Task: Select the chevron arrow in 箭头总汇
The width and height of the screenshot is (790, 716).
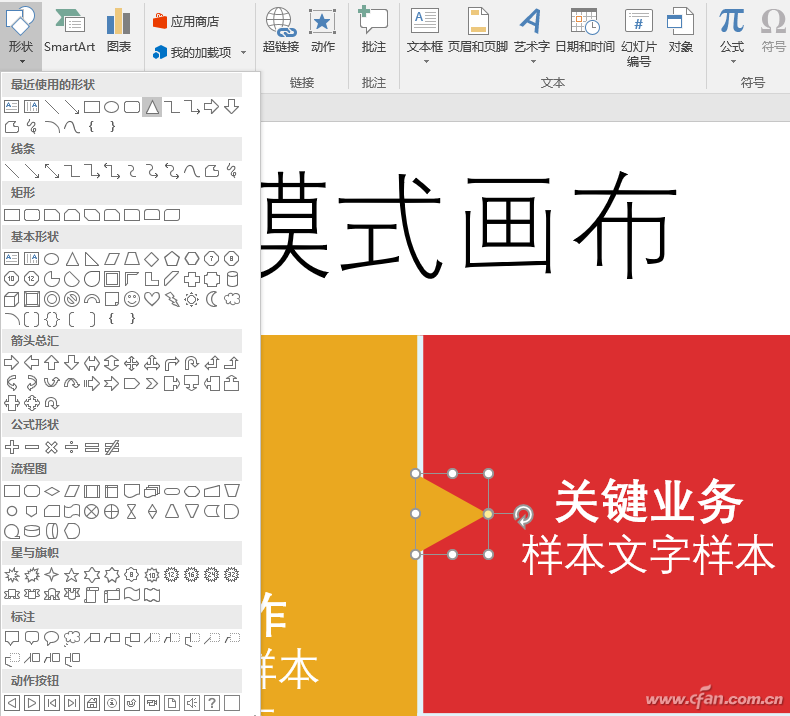Action: click(152, 384)
